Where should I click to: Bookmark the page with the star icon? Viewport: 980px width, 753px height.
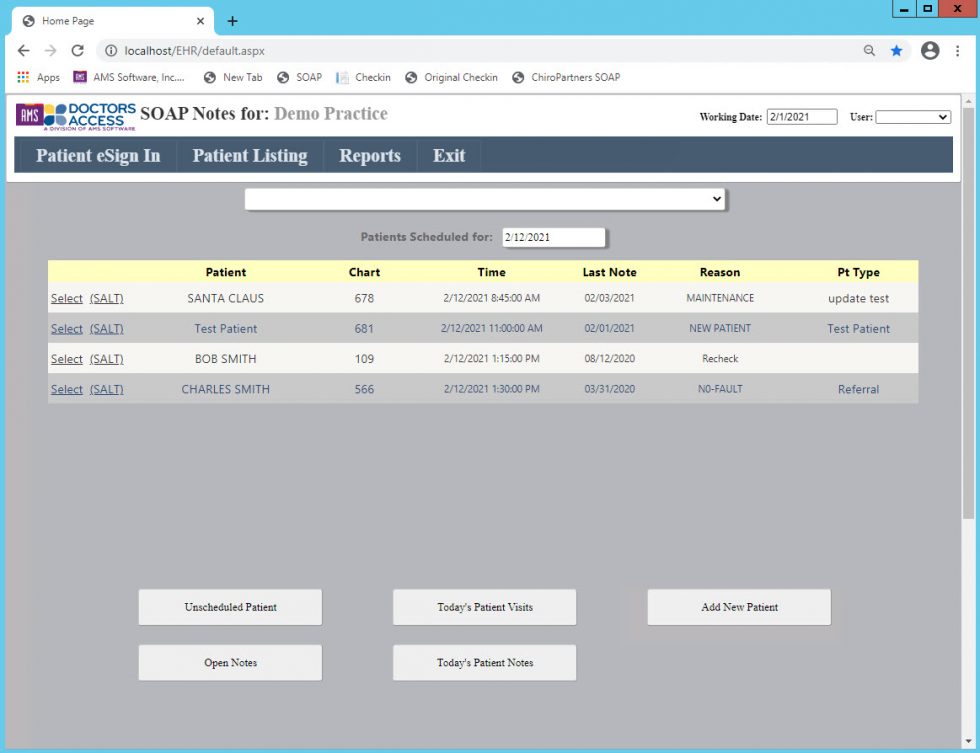pyautogui.click(x=897, y=50)
